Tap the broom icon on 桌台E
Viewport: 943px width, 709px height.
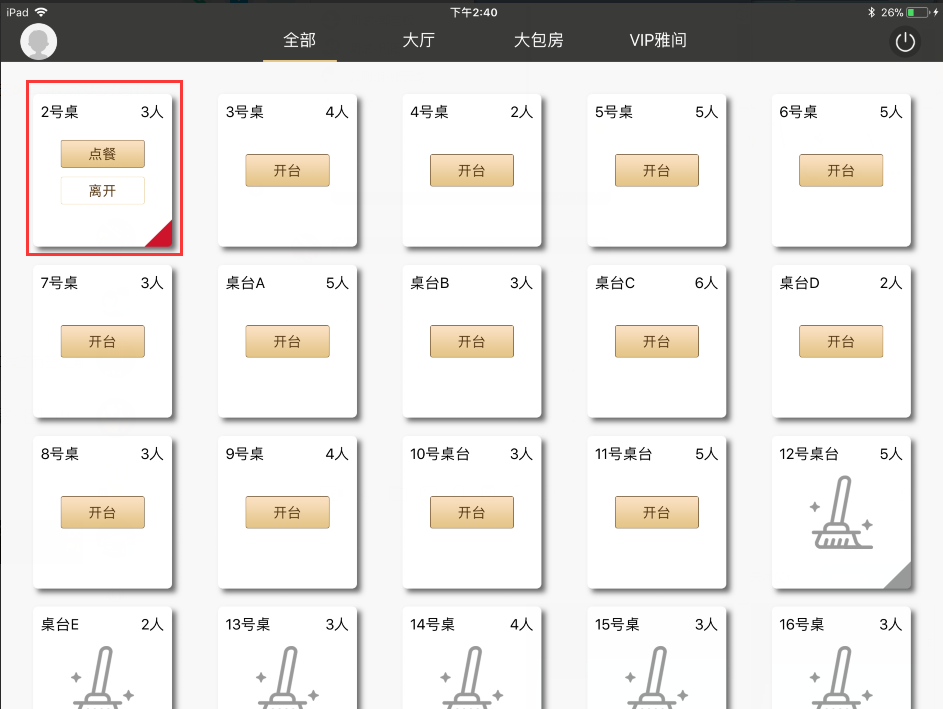click(103, 677)
